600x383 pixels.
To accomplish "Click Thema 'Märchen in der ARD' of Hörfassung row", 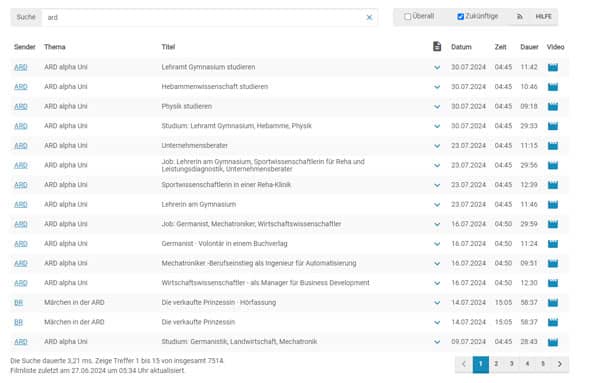I will click(x=74, y=302).
